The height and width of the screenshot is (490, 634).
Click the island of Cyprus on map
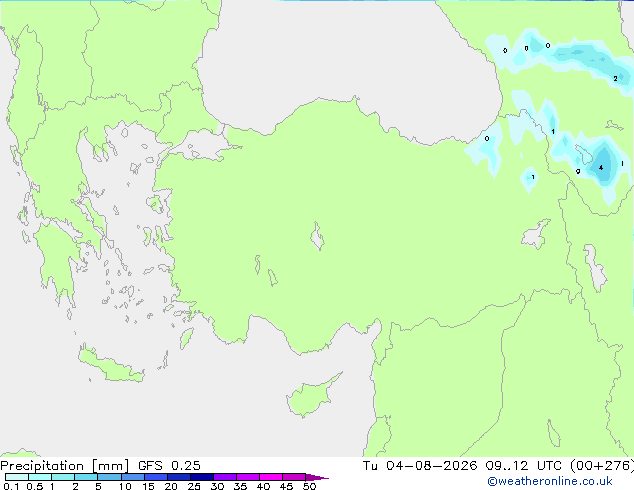[311, 398]
